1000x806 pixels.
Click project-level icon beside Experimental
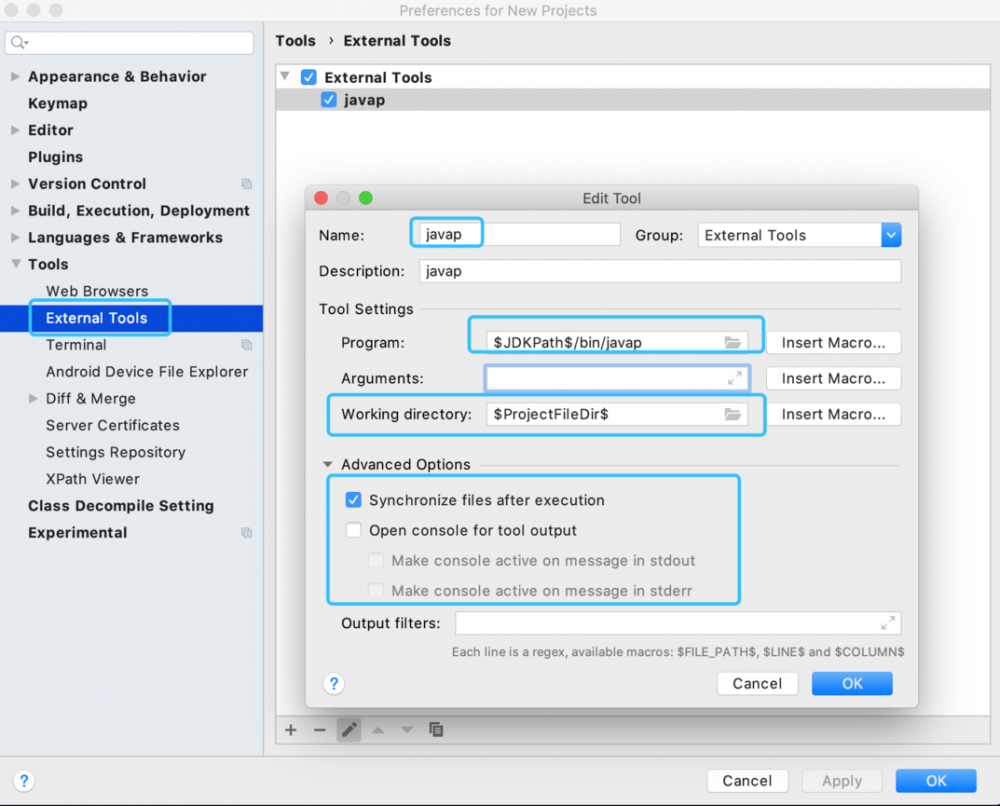(x=246, y=532)
